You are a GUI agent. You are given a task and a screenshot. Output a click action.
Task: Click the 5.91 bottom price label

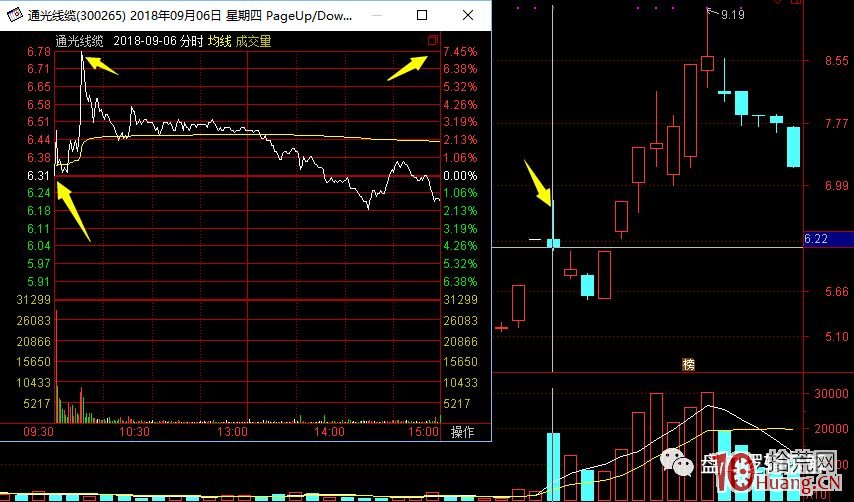point(39,281)
